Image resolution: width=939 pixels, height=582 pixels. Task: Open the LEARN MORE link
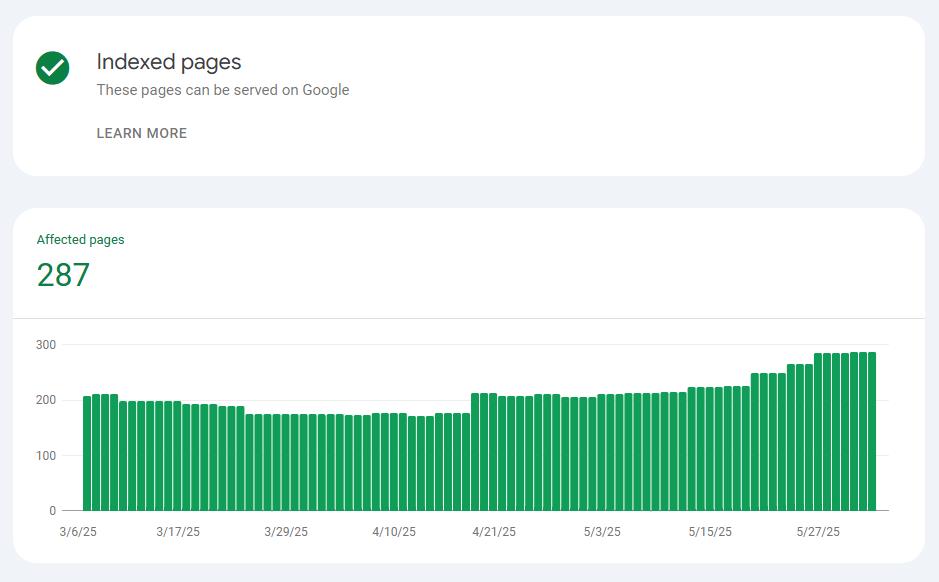pyautogui.click(x=142, y=133)
